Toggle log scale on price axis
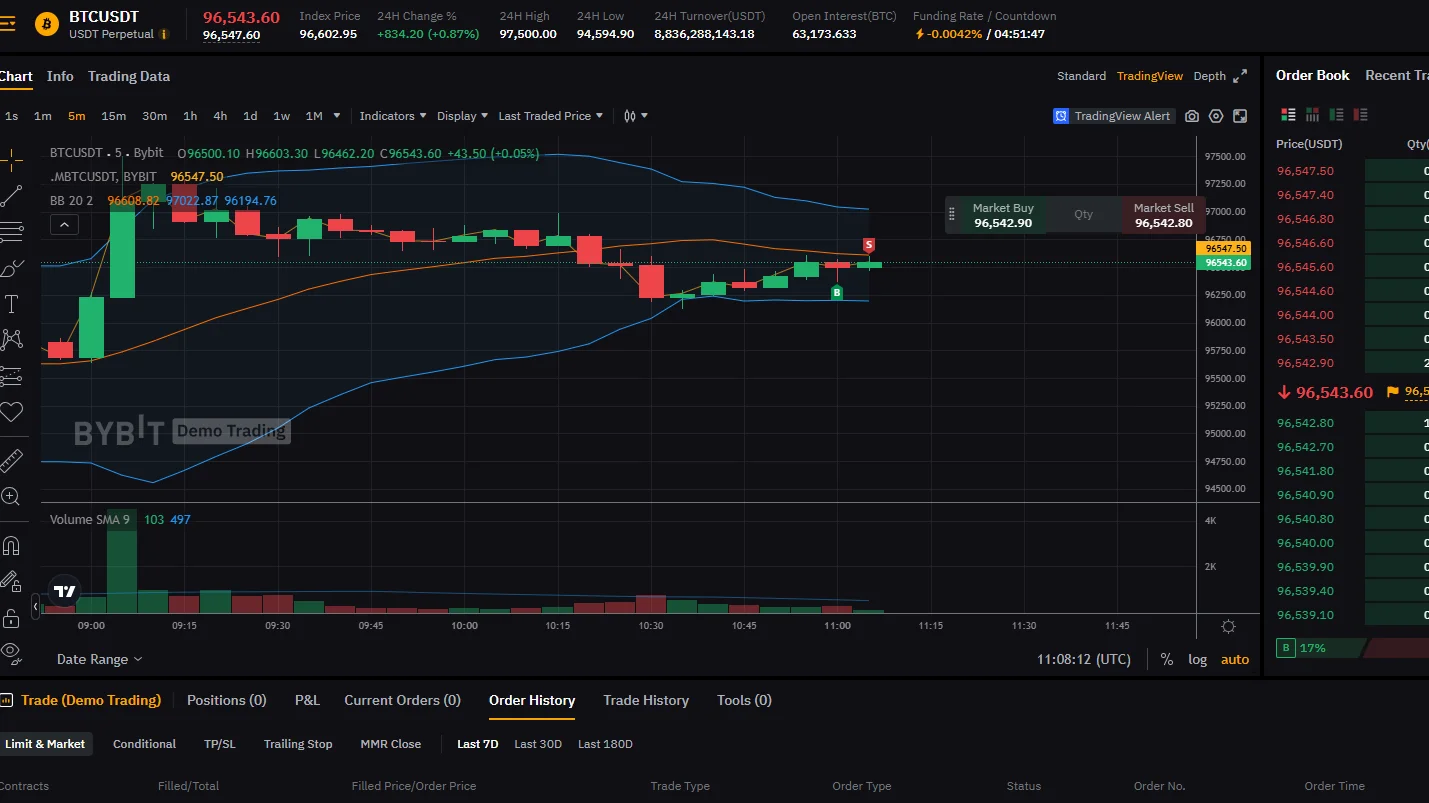This screenshot has height=803, width=1429. 1197,660
